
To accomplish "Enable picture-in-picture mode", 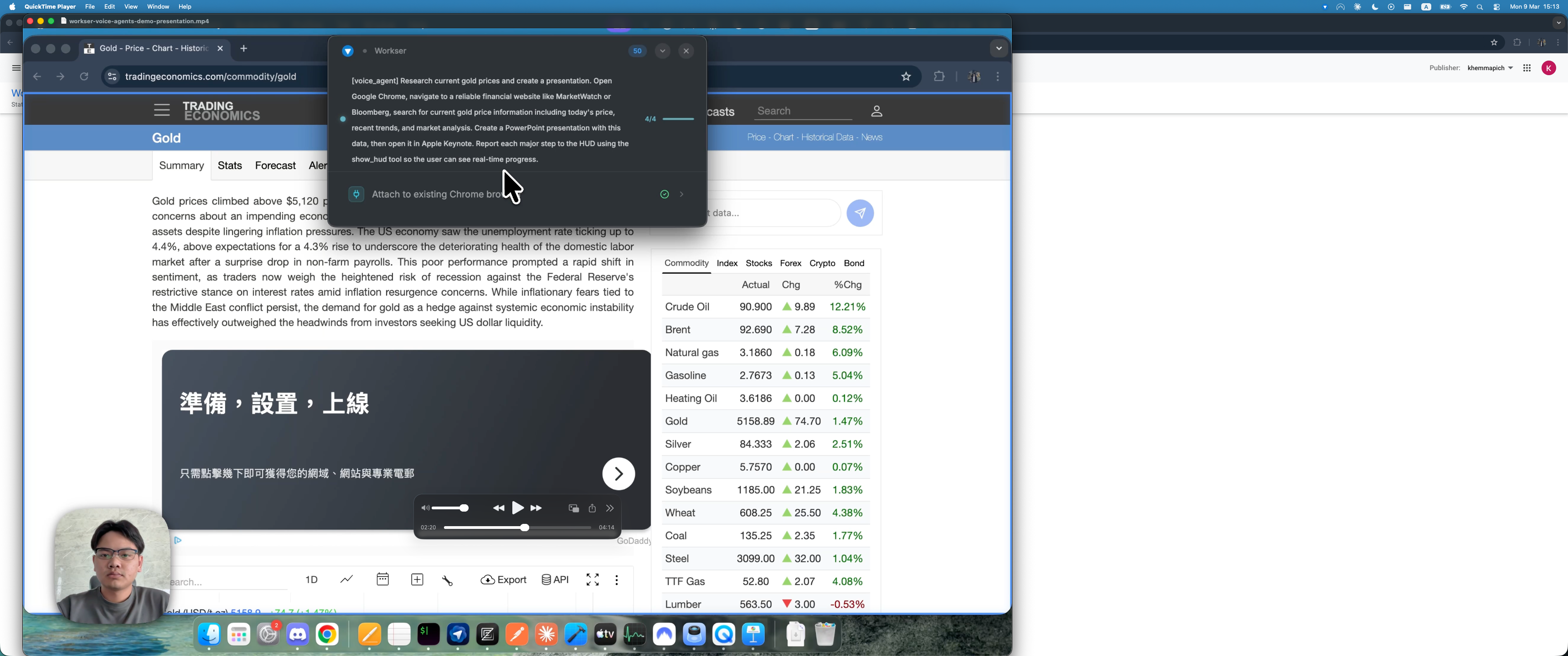I will 573,508.
